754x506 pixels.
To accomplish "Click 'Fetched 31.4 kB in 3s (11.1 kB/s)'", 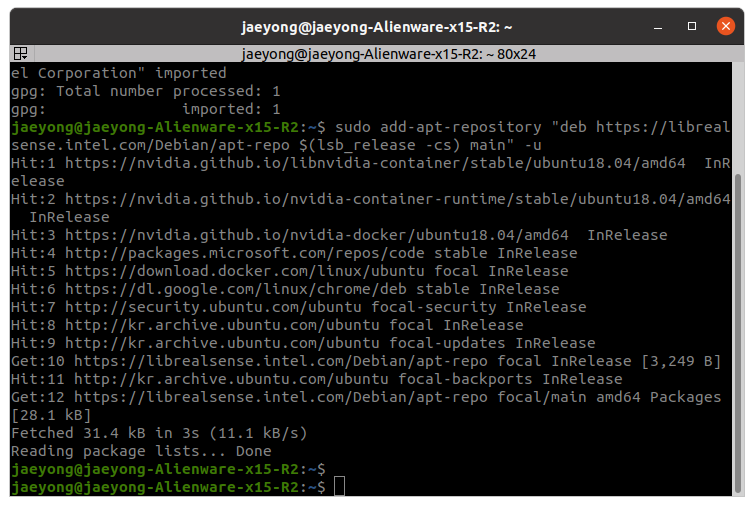I will click(159, 433).
